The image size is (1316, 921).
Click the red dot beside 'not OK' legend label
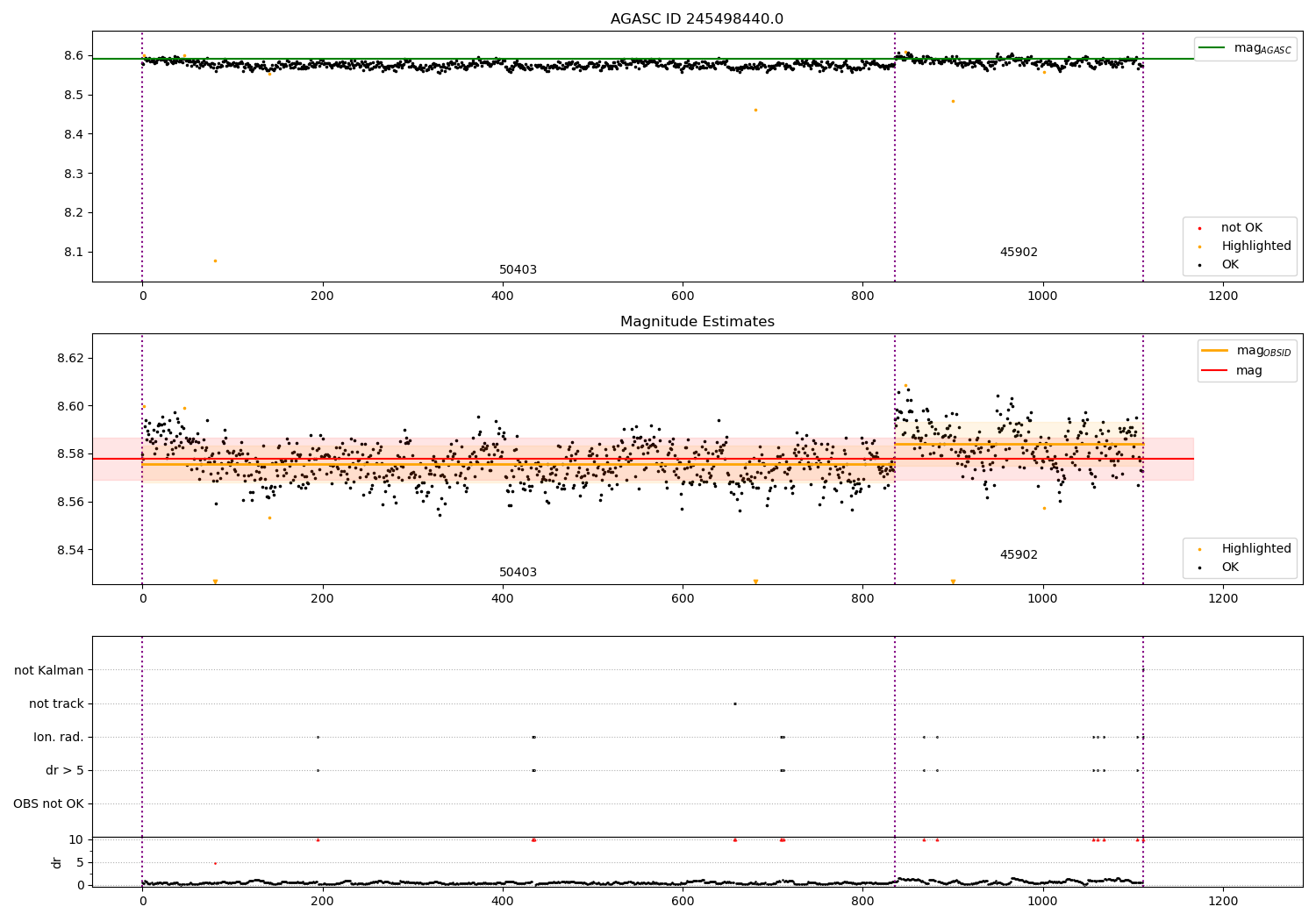pyautogui.click(x=1199, y=228)
